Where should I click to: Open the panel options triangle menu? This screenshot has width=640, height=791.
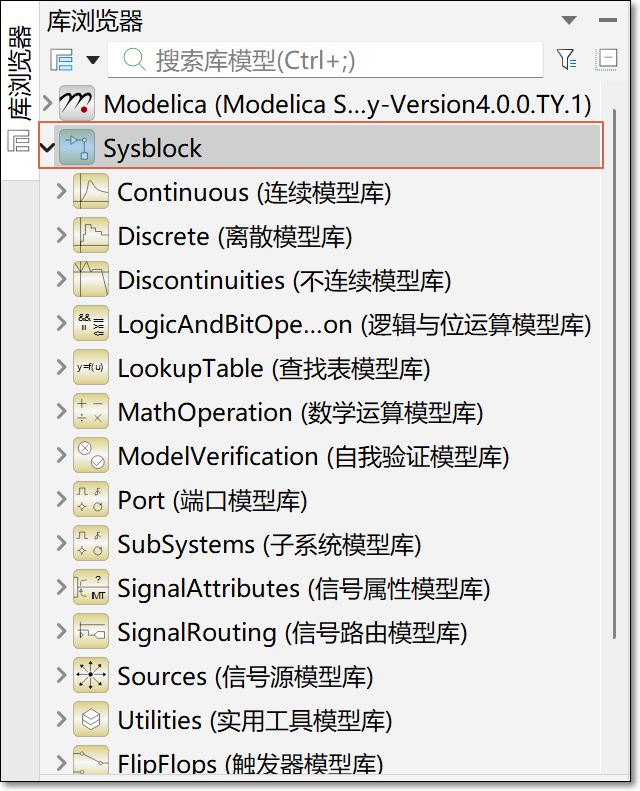tap(569, 20)
